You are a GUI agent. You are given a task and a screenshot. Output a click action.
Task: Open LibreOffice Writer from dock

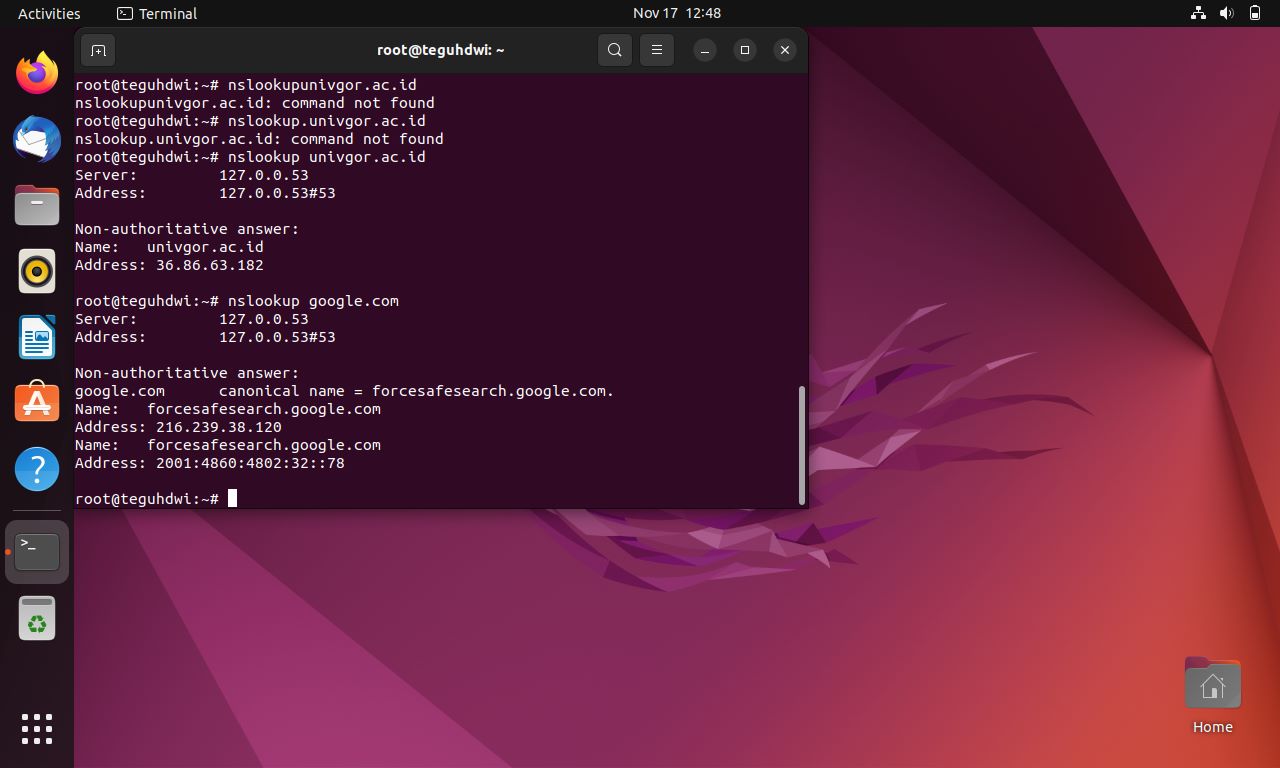(37, 337)
